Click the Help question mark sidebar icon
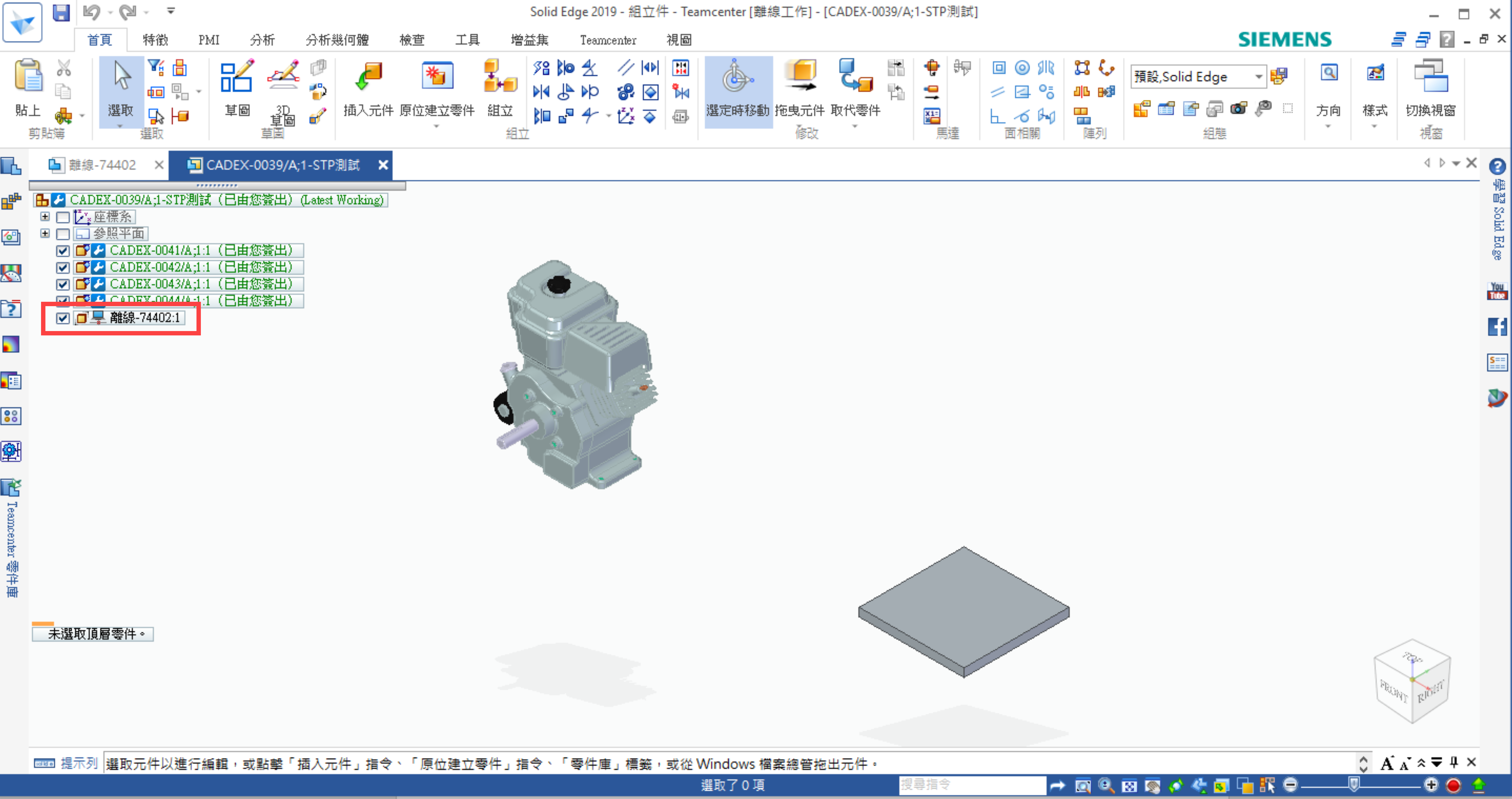This screenshot has height=799, width=1512. tap(1497, 167)
